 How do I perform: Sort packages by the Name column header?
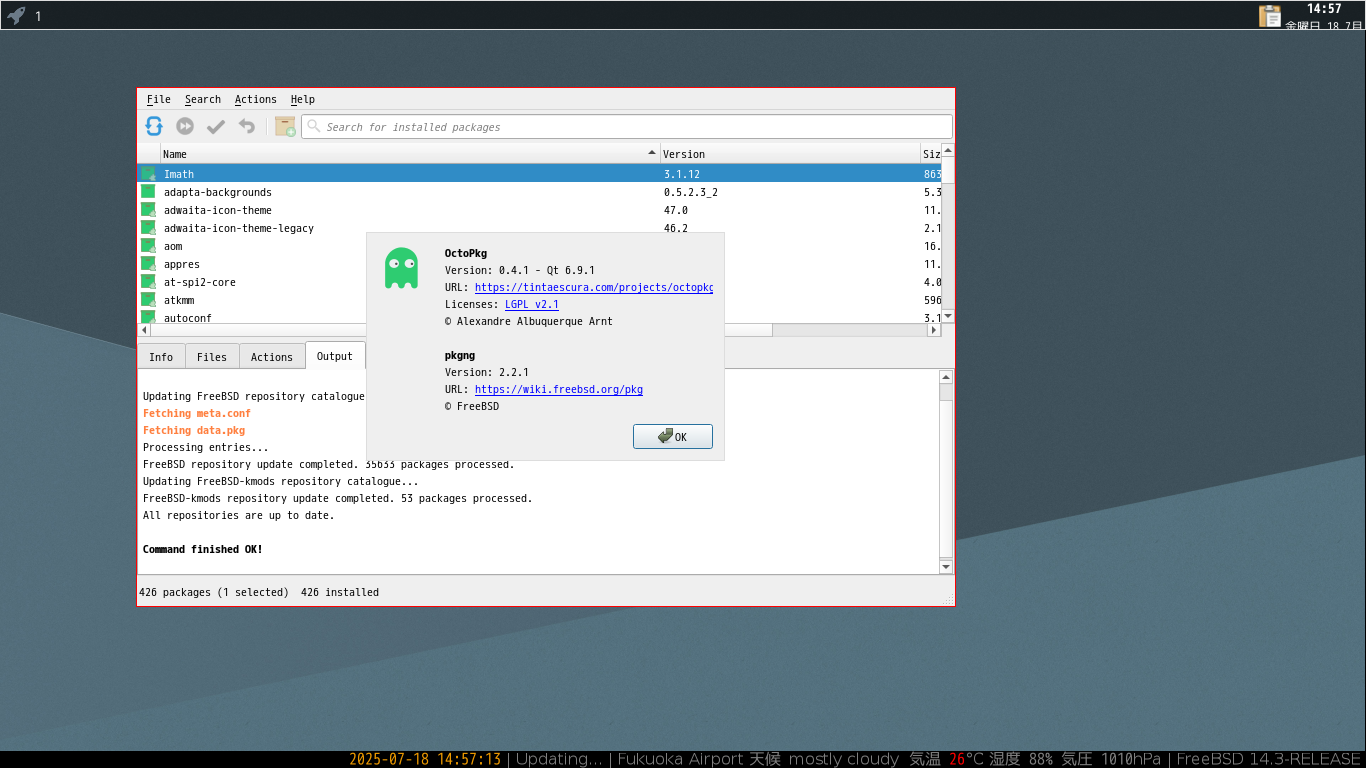pos(400,154)
